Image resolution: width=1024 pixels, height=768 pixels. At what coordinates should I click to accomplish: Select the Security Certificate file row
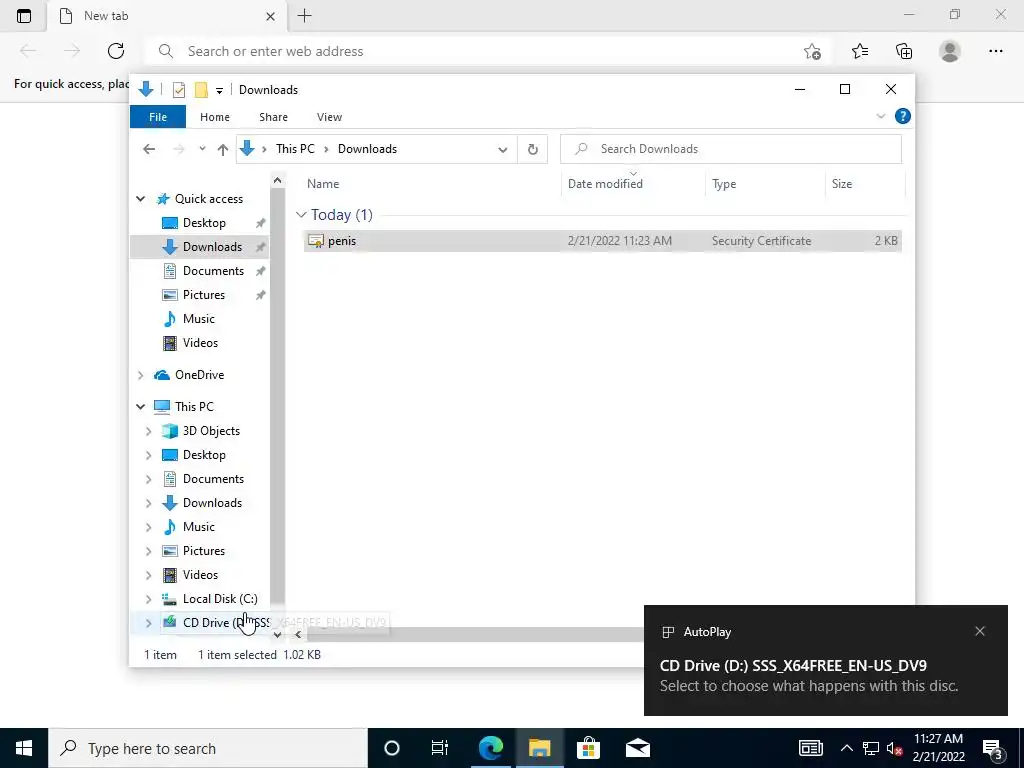pyautogui.click(x=602, y=241)
